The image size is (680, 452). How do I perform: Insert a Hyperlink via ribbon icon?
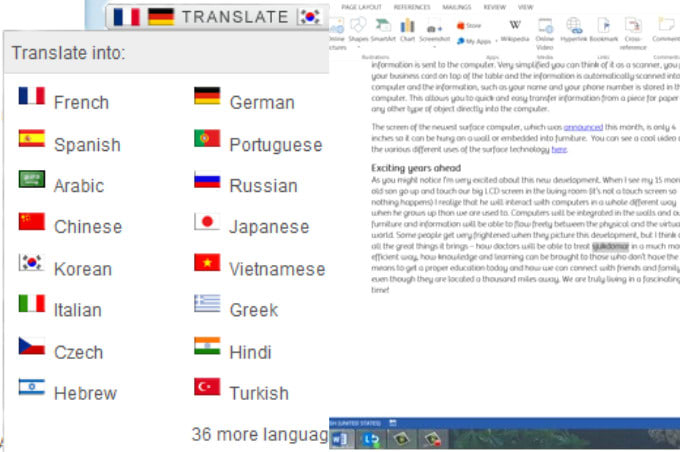pos(575,29)
